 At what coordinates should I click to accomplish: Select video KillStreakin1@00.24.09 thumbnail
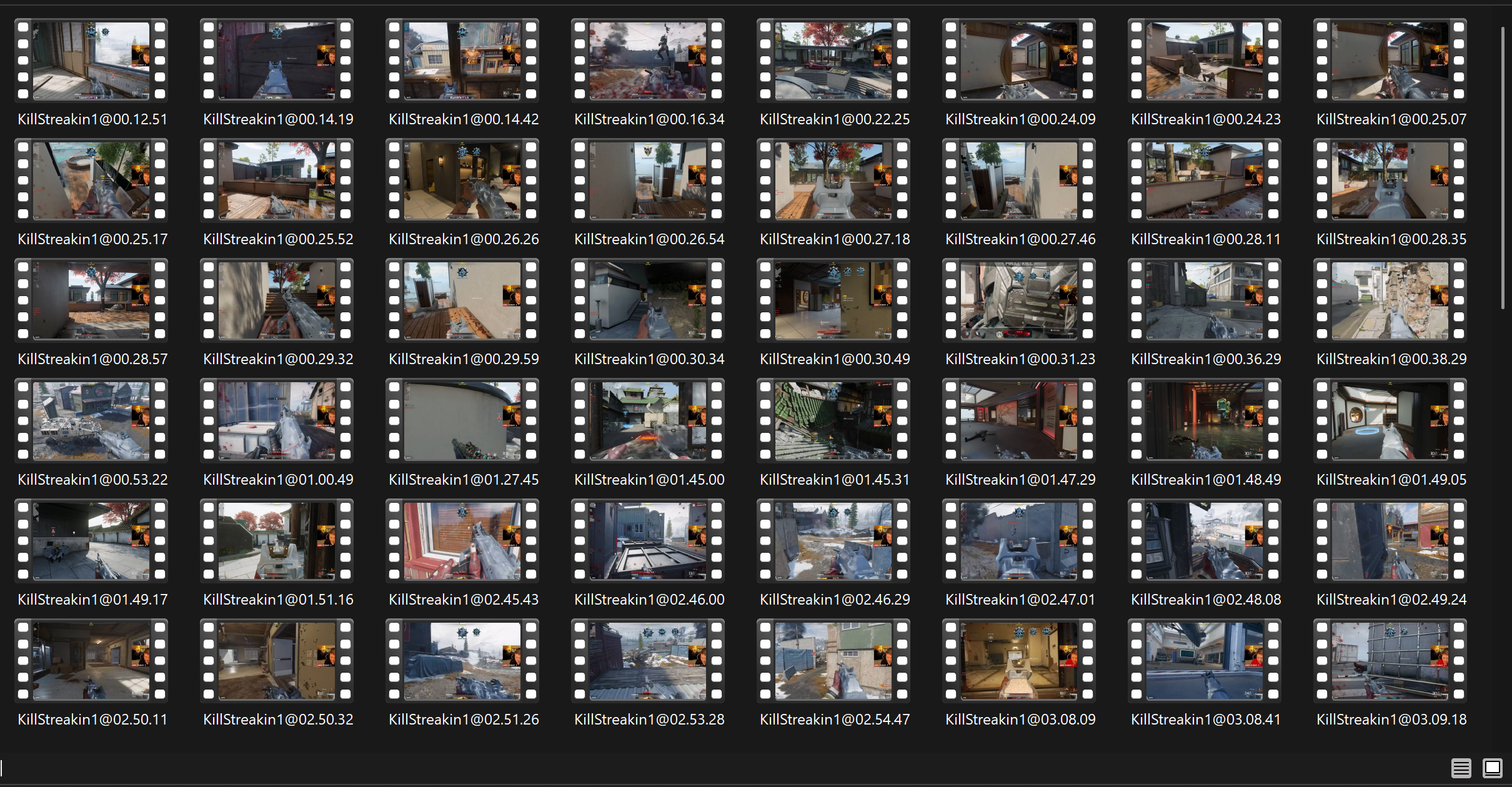tap(1019, 61)
